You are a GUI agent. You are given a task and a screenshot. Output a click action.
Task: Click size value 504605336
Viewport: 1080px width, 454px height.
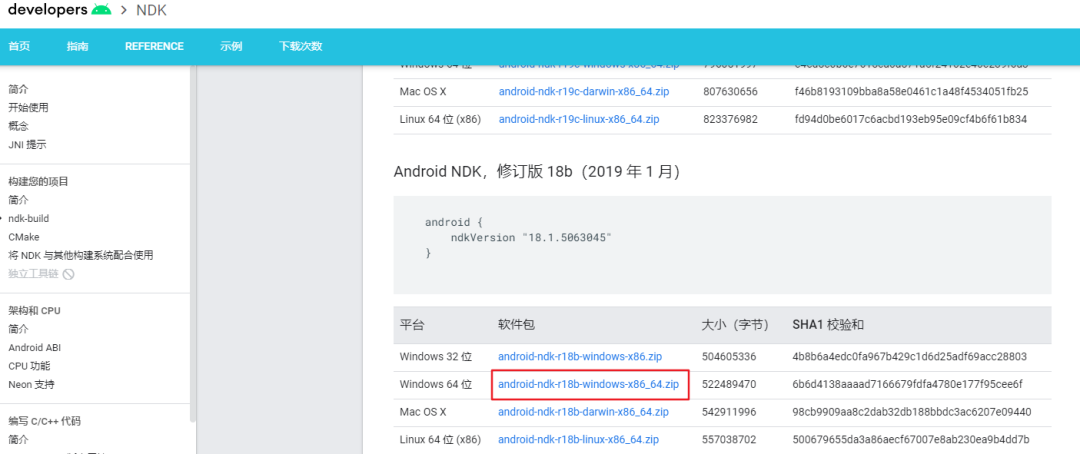[729, 357]
